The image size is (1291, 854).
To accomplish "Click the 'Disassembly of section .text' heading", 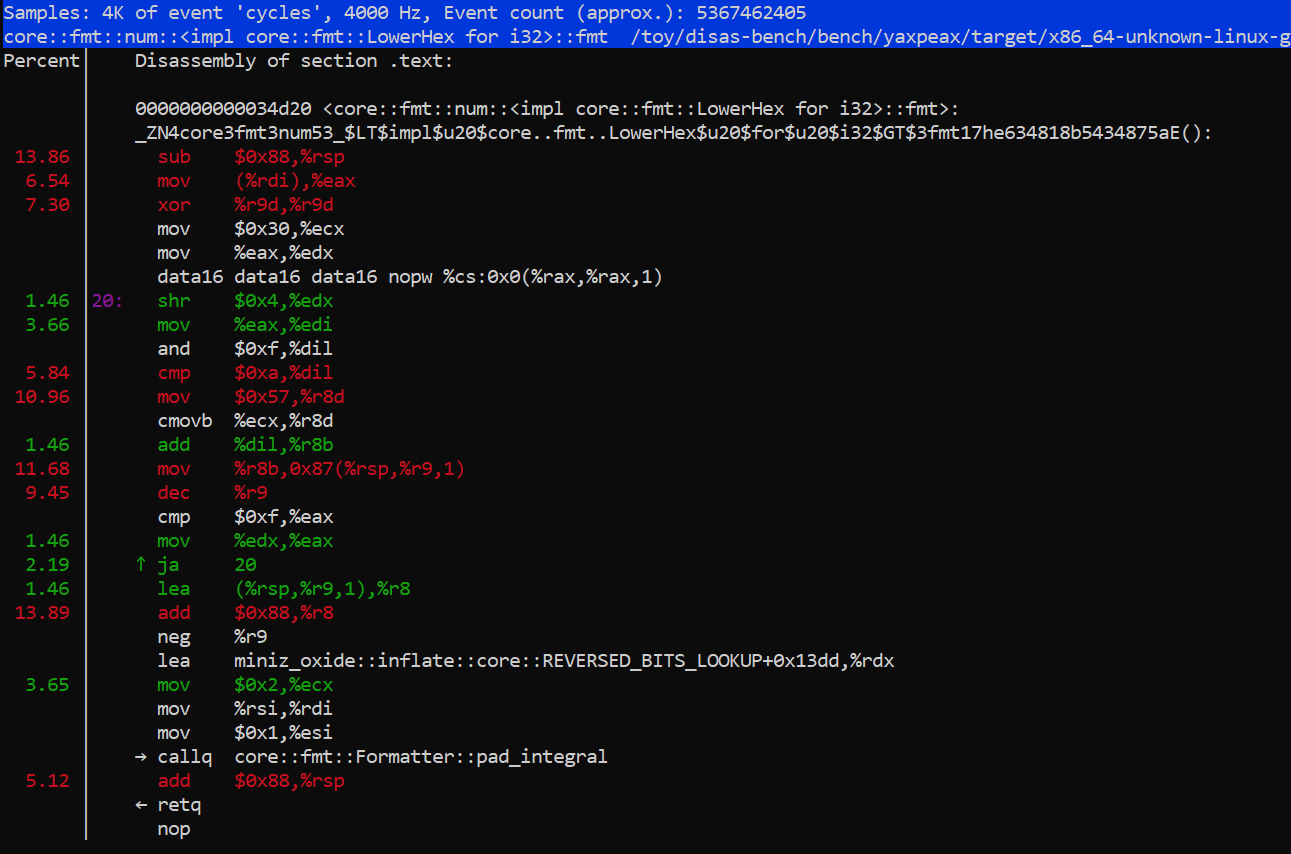I will (293, 61).
